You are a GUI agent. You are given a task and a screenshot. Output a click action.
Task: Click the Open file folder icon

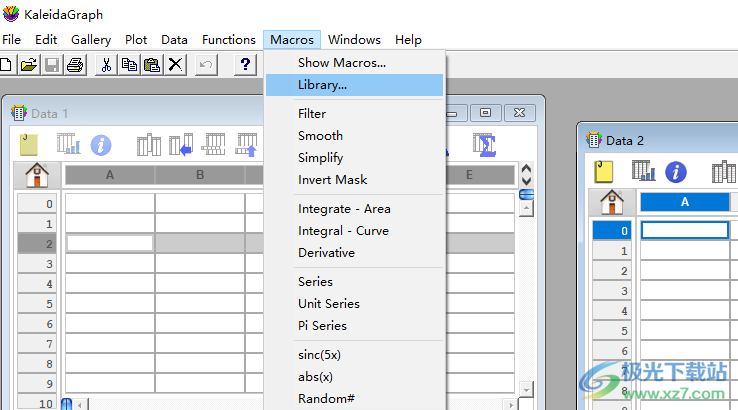click(29, 65)
